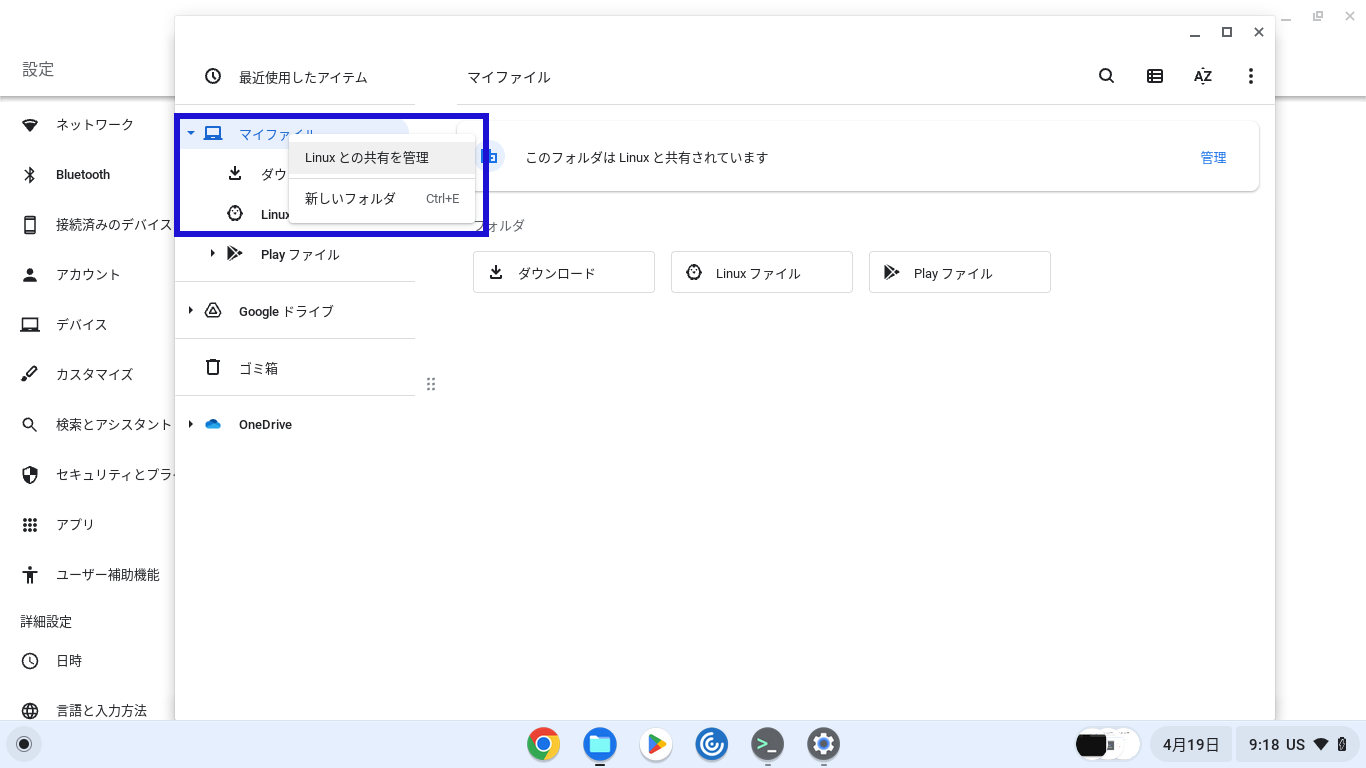Open Chrome from the shelf
Image resolution: width=1366 pixels, height=768 pixels.
pos(543,744)
